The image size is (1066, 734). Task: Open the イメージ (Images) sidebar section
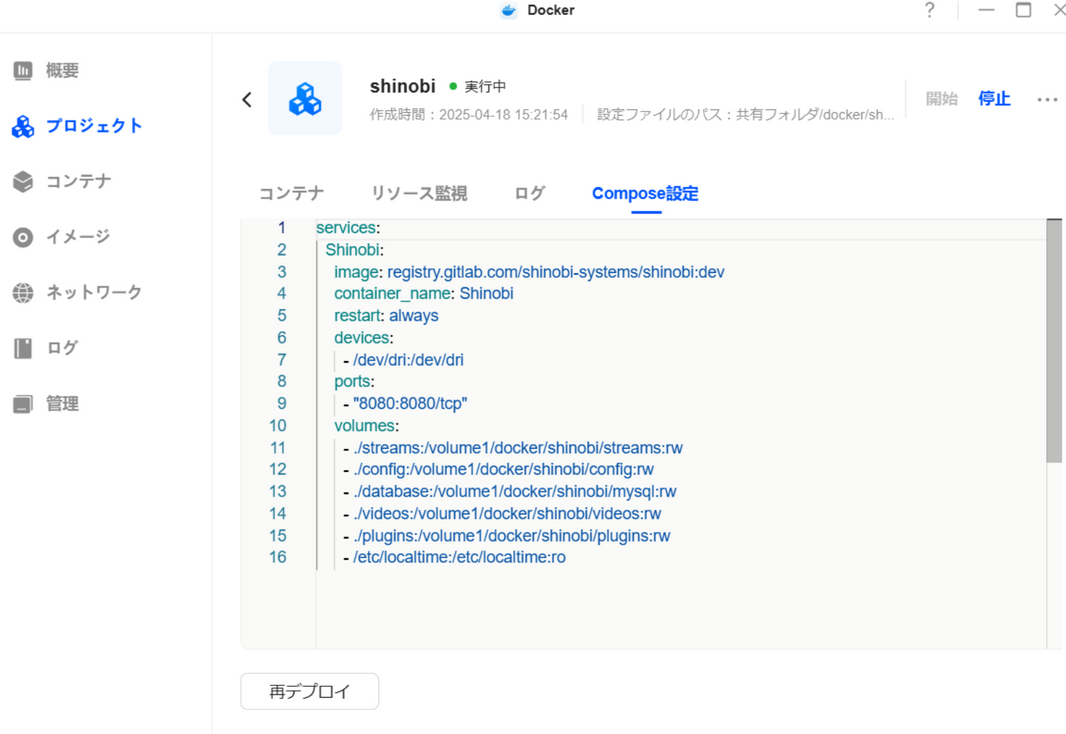(x=70, y=237)
